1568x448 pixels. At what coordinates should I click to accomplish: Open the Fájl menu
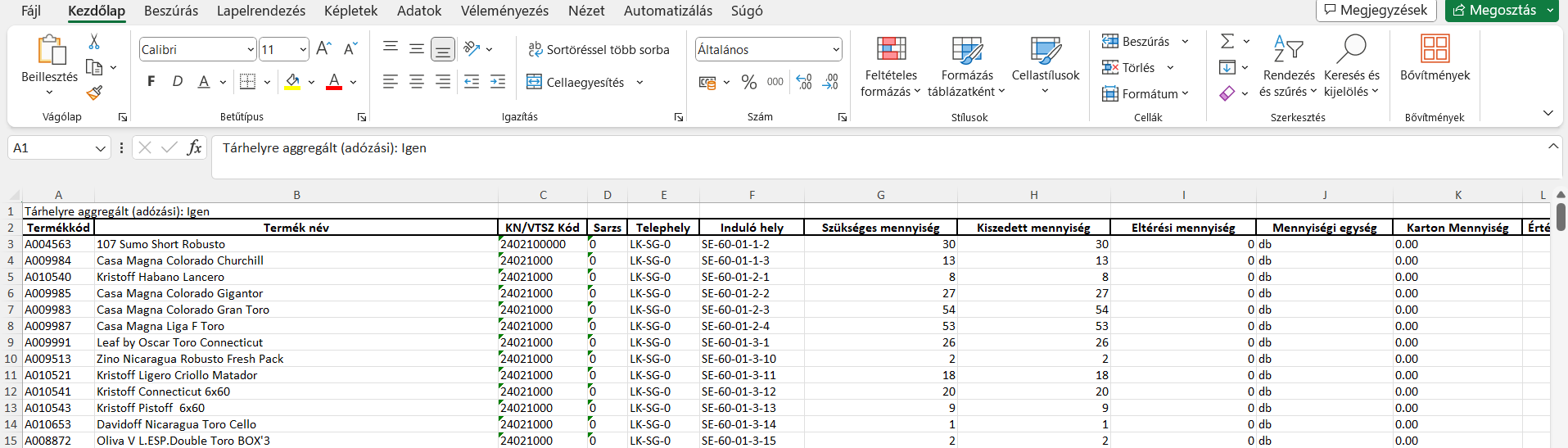pyautogui.click(x=31, y=11)
